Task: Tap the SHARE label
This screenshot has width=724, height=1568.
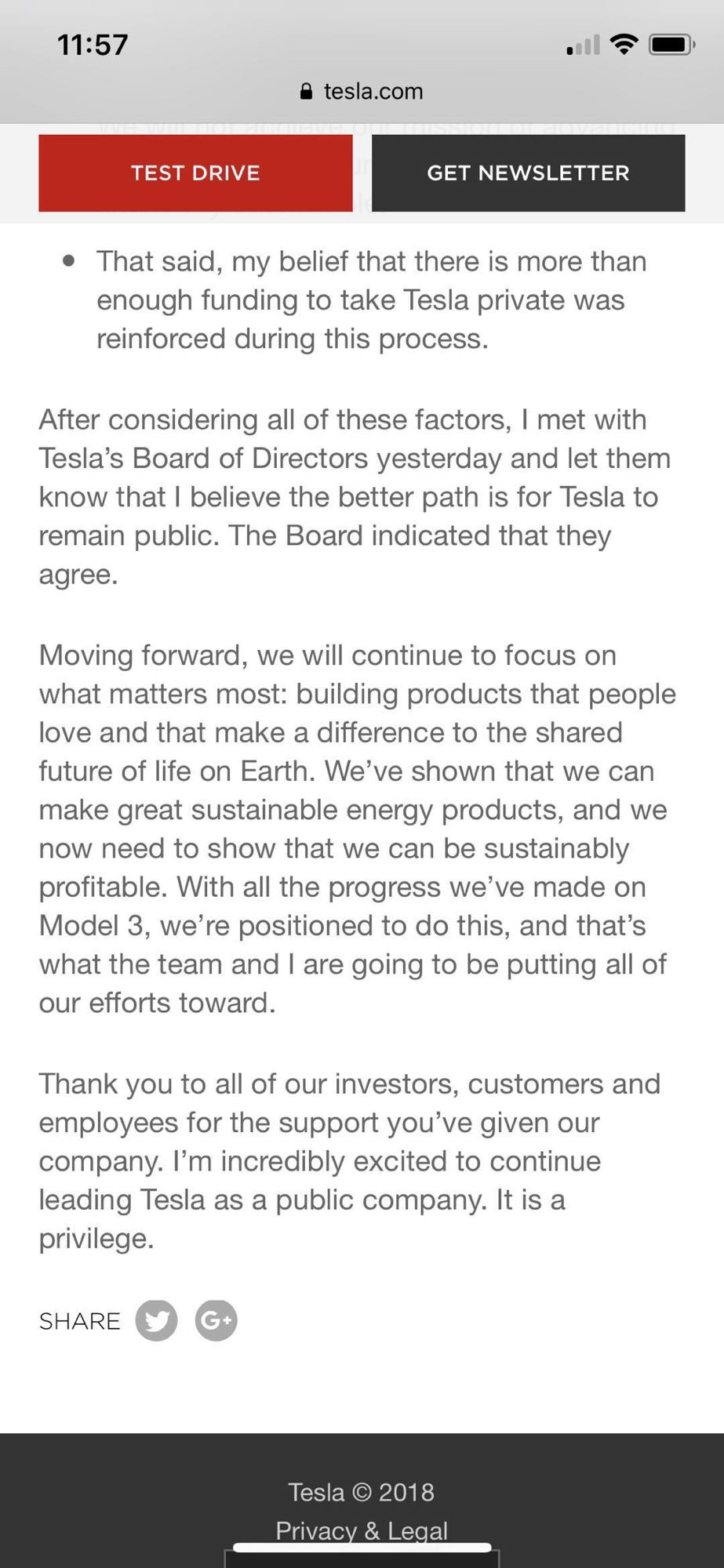Action: 80,1321
